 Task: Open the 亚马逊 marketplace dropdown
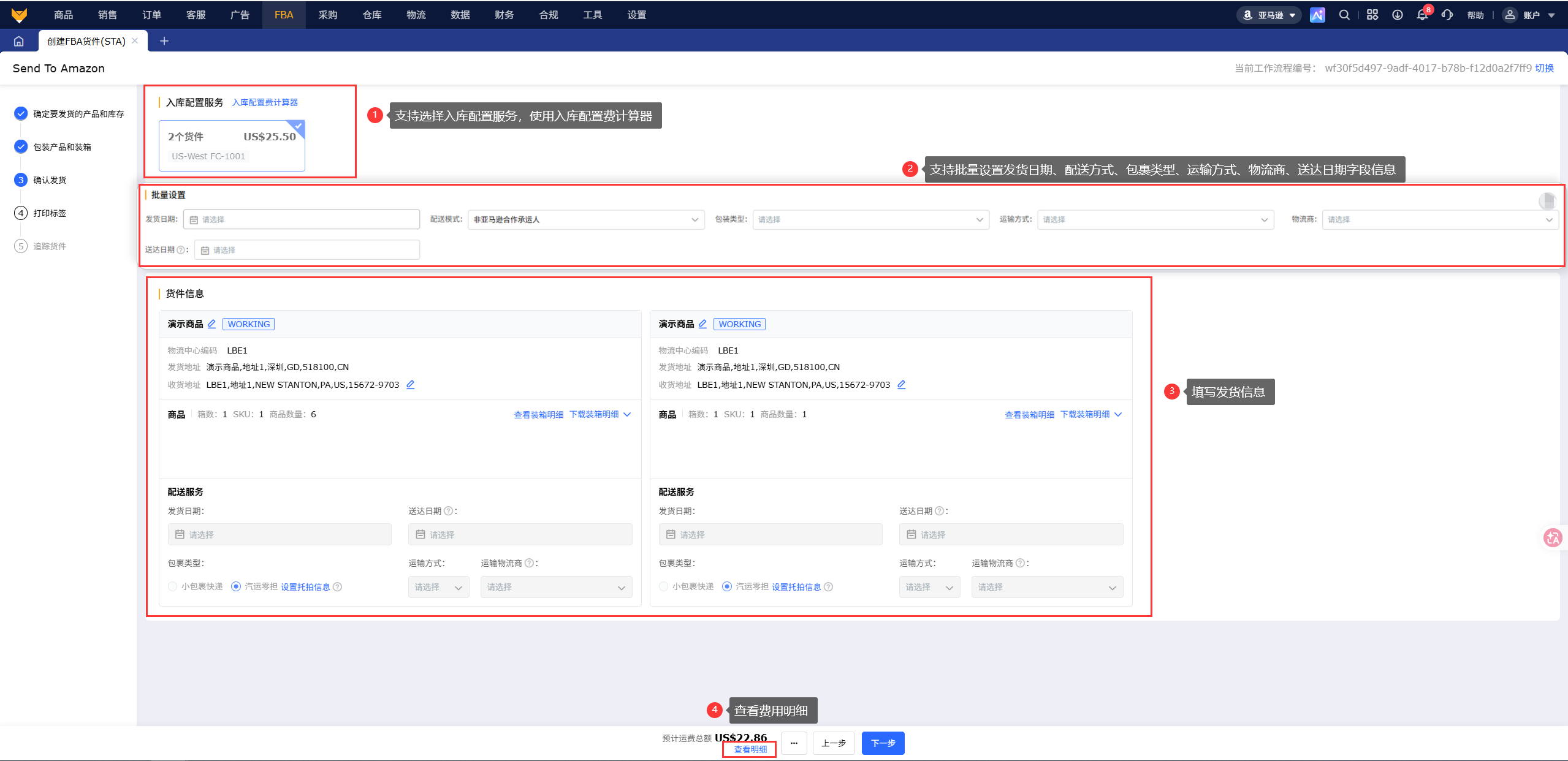point(1269,15)
